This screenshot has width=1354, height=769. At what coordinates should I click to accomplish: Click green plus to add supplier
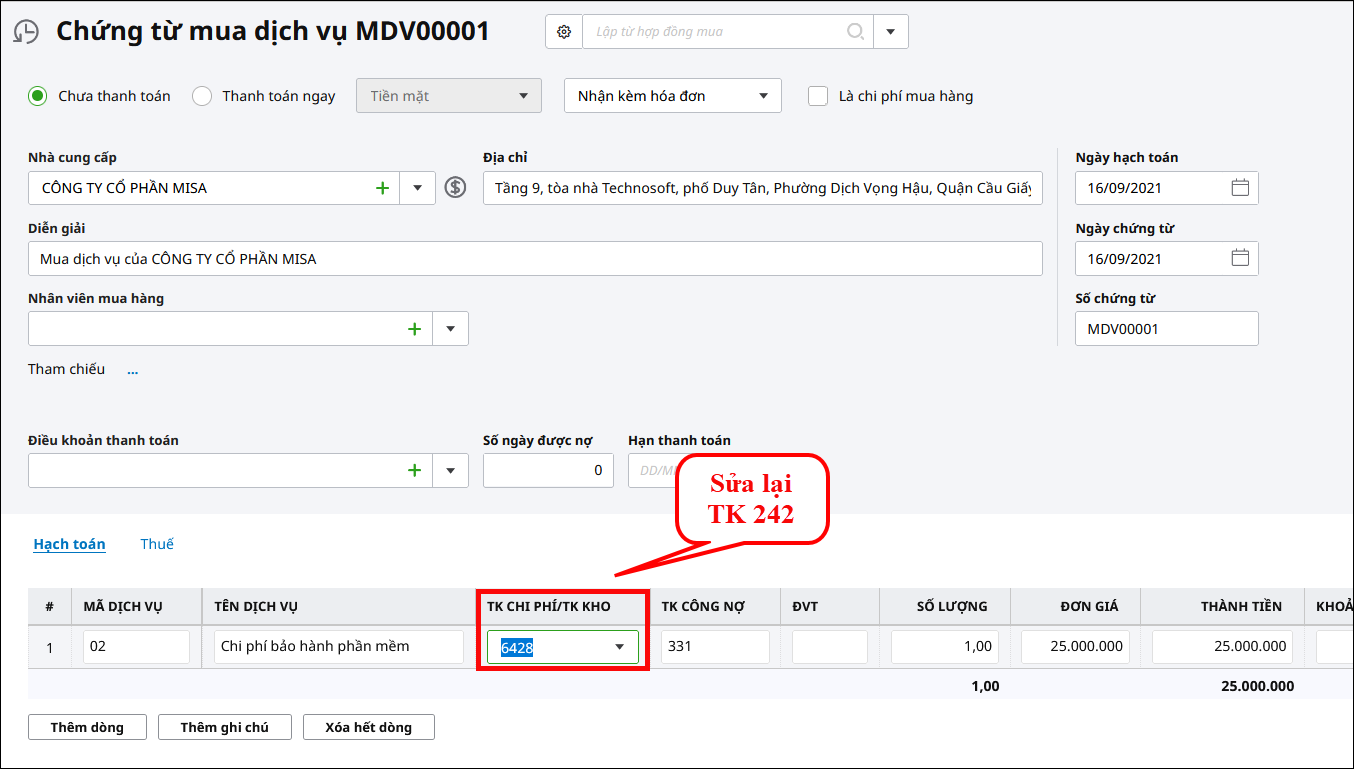(382, 188)
